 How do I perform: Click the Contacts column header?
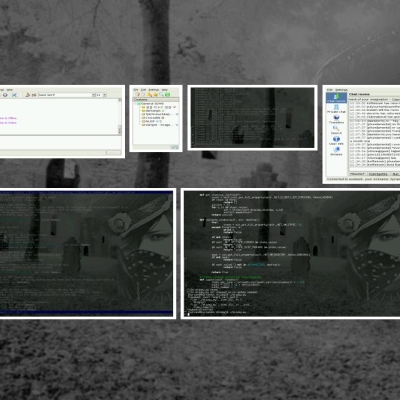point(156,99)
